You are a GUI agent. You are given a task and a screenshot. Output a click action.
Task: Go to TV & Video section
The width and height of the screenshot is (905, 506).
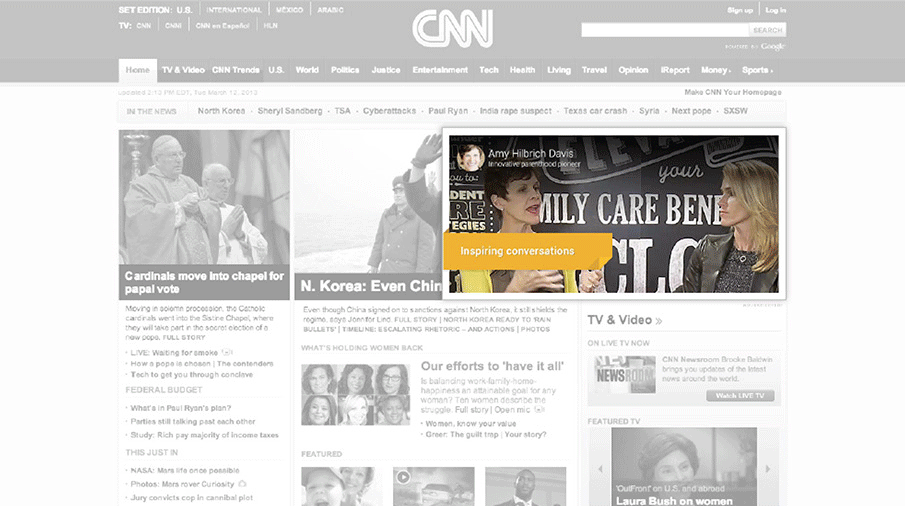(x=183, y=70)
